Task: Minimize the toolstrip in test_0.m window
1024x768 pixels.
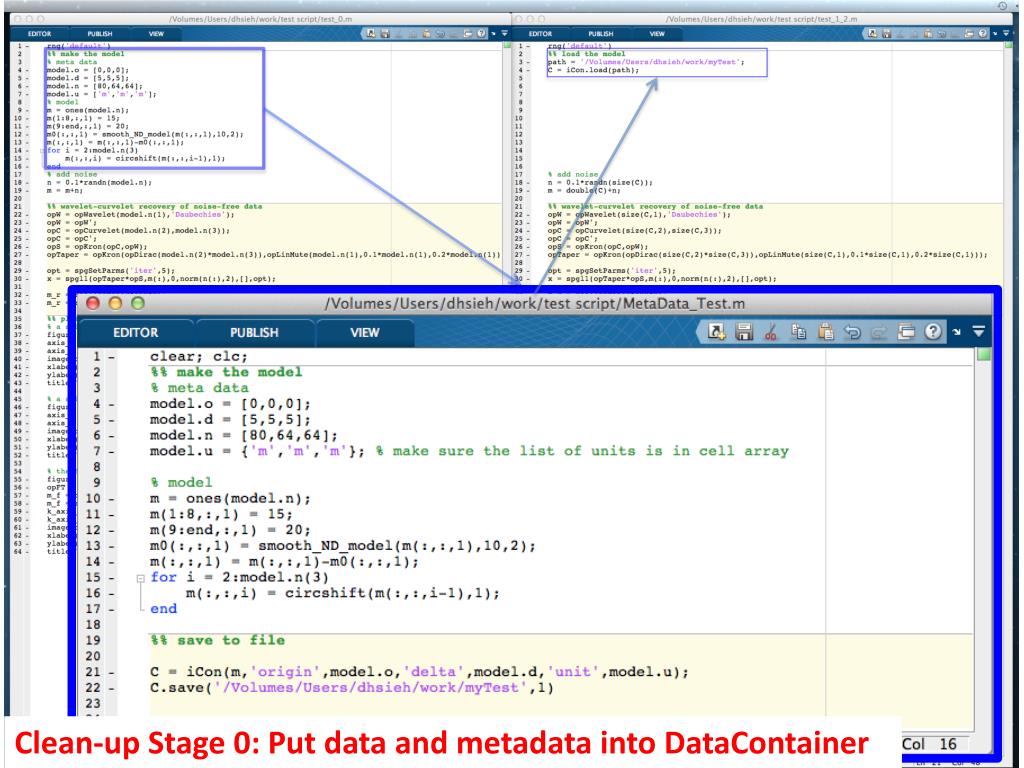Action: coord(504,33)
